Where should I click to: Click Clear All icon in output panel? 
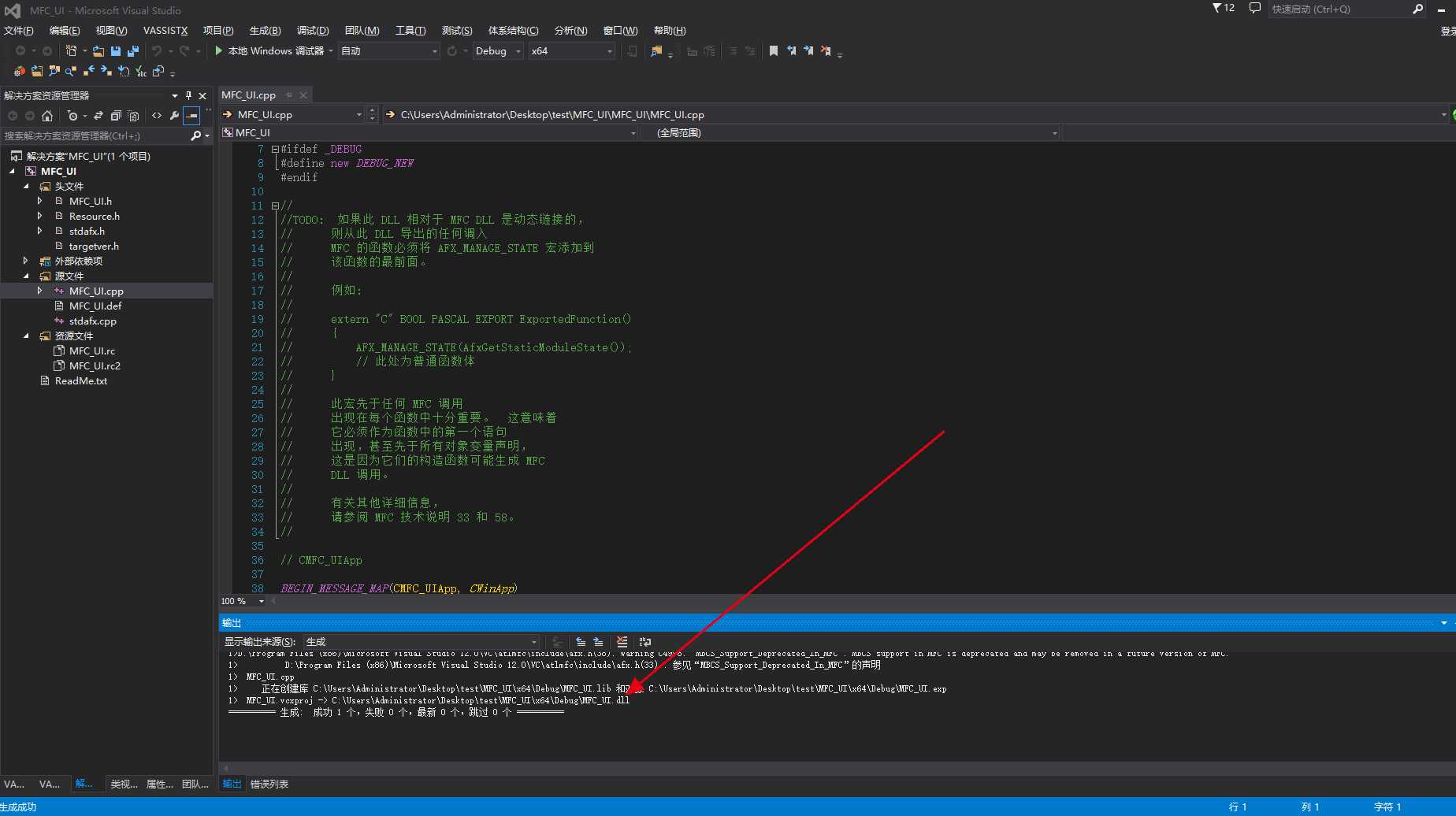622,642
